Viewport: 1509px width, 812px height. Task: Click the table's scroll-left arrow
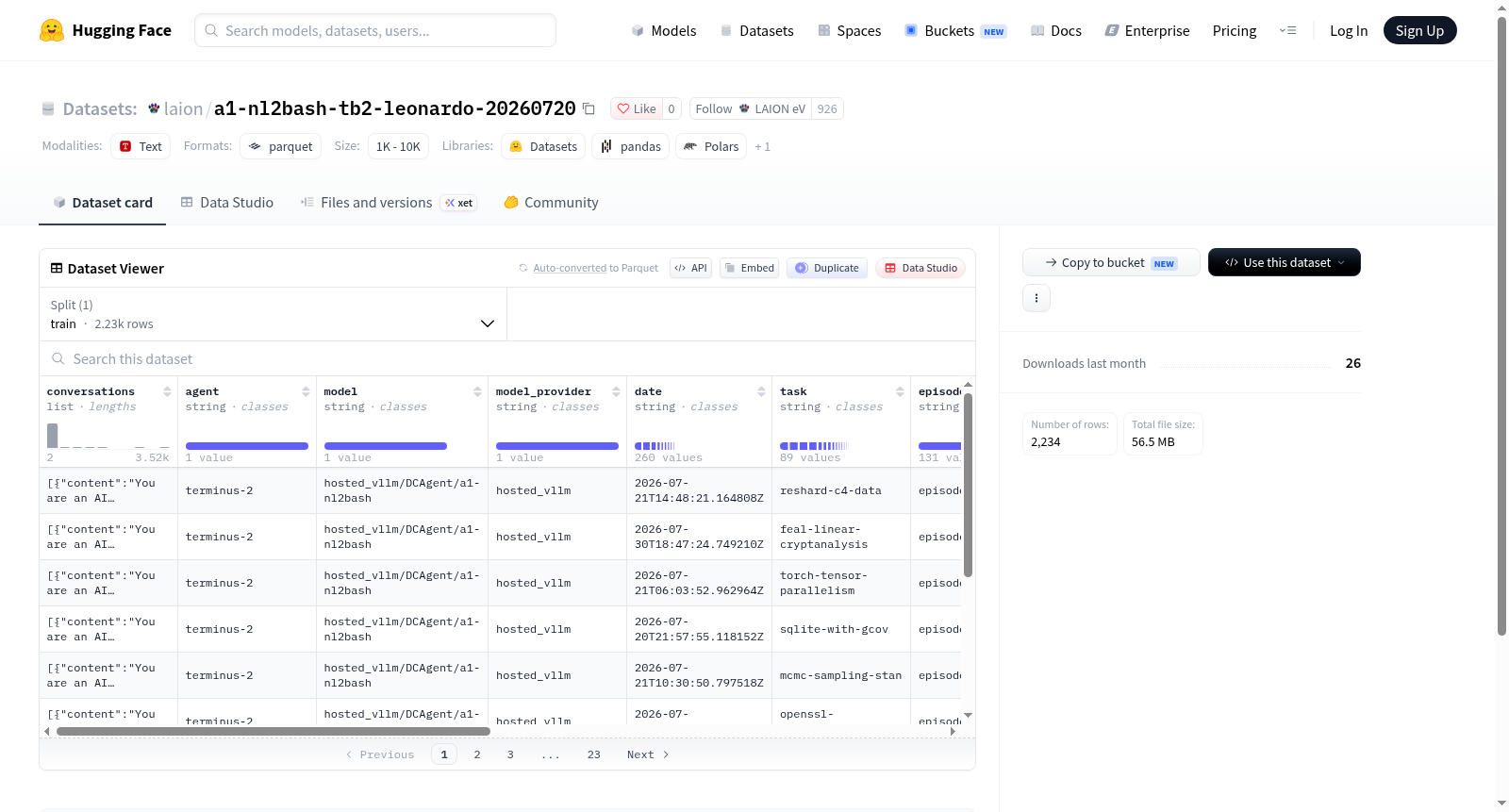pos(47,731)
